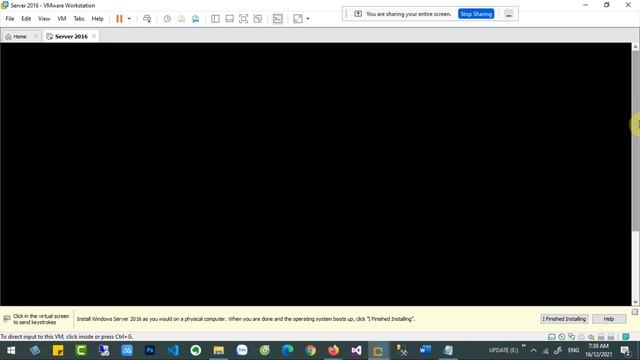Open the Edit menu
Image resolution: width=640 pixels, height=360 pixels.
point(26,19)
